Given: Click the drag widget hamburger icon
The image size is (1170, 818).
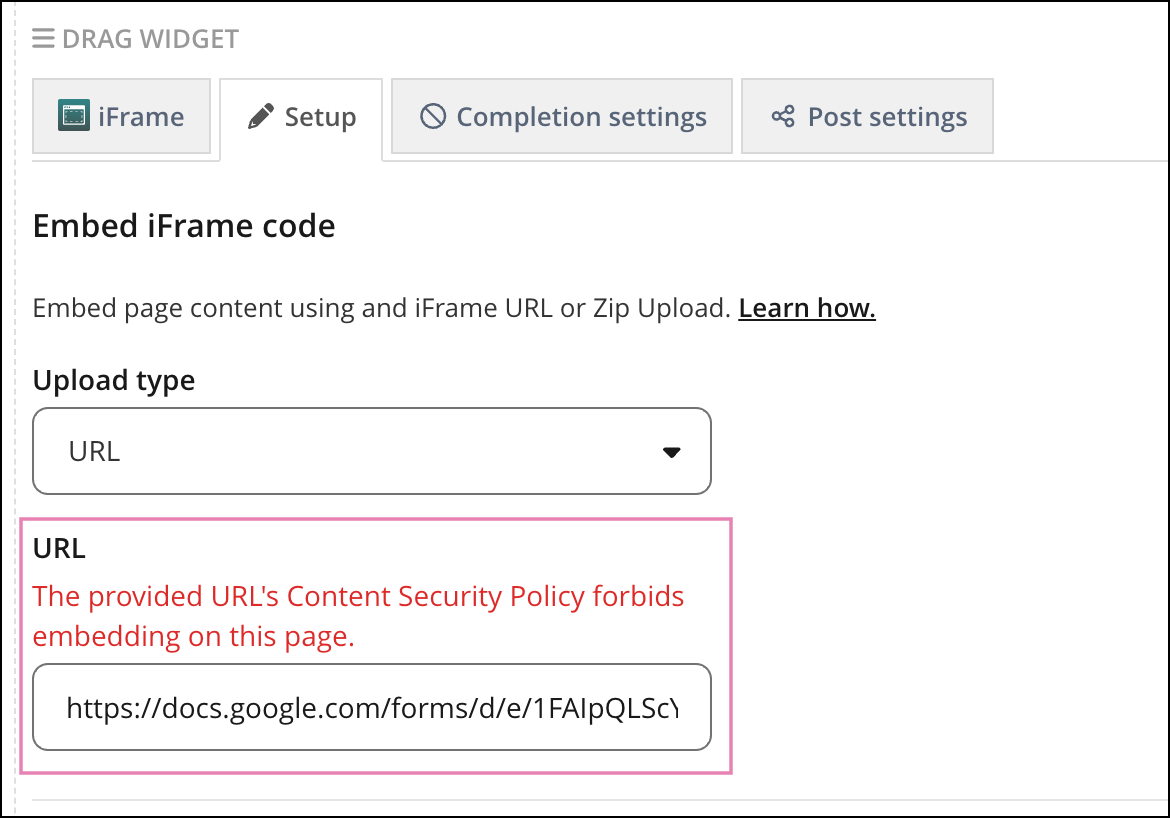Looking at the screenshot, I should click(43, 39).
